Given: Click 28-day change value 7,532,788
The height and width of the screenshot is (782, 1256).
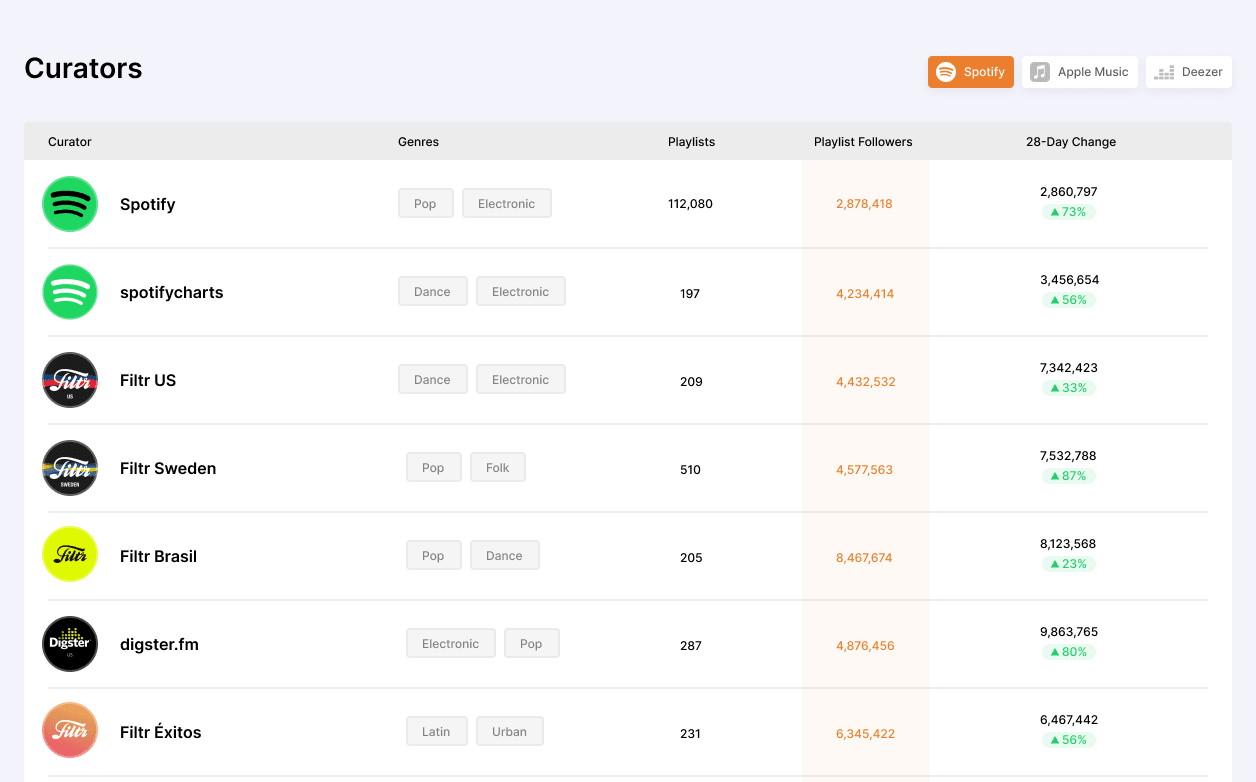Looking at the screenshot, I should pos(1069,456).
